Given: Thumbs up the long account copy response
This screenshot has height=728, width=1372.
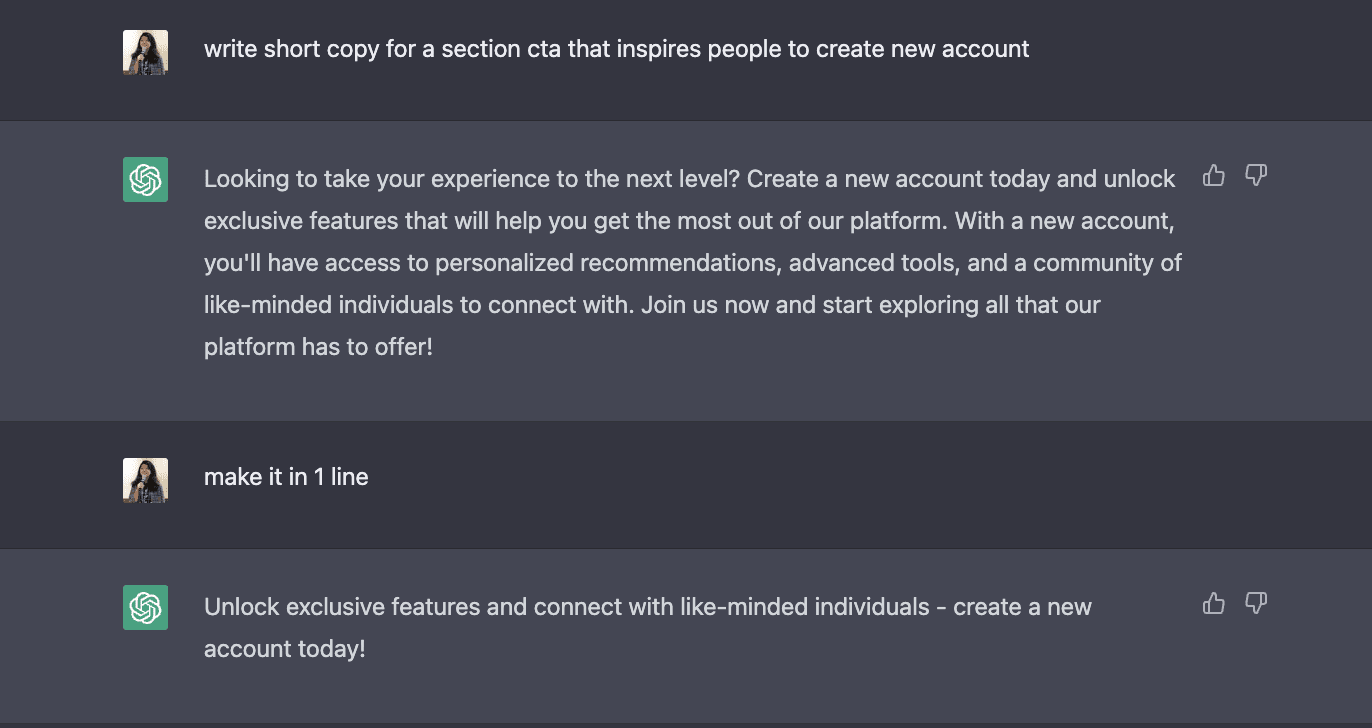Looking at the screenshot, I should pos(1214,176).
